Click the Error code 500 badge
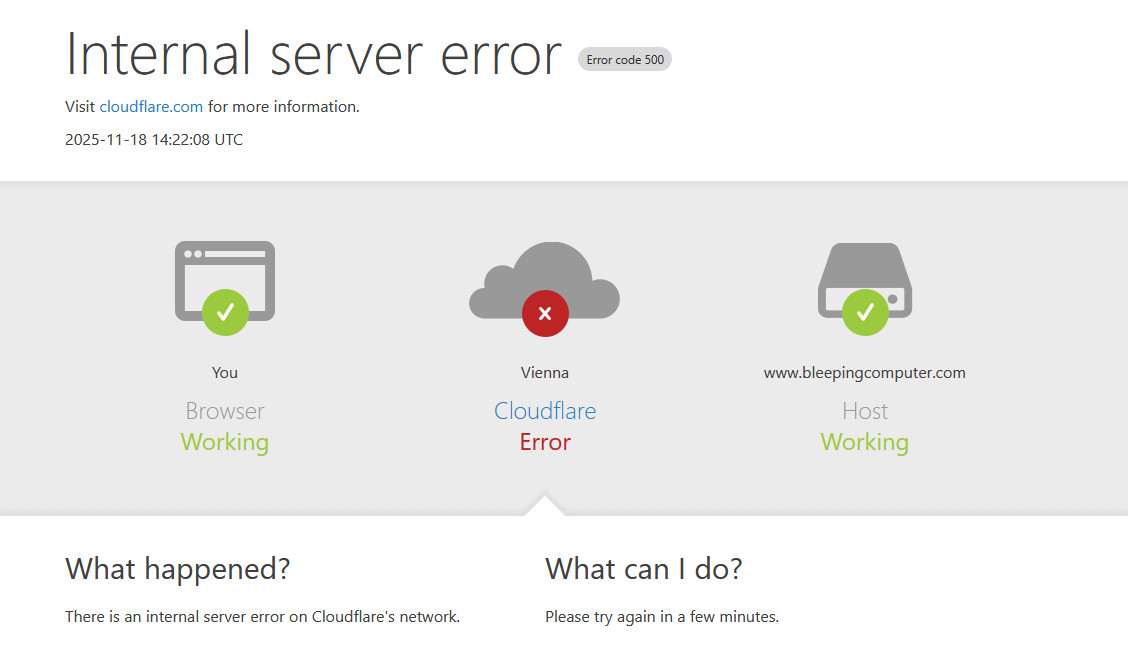The height and width of the screenshot is (646, 1128). [x=625, y=60]
